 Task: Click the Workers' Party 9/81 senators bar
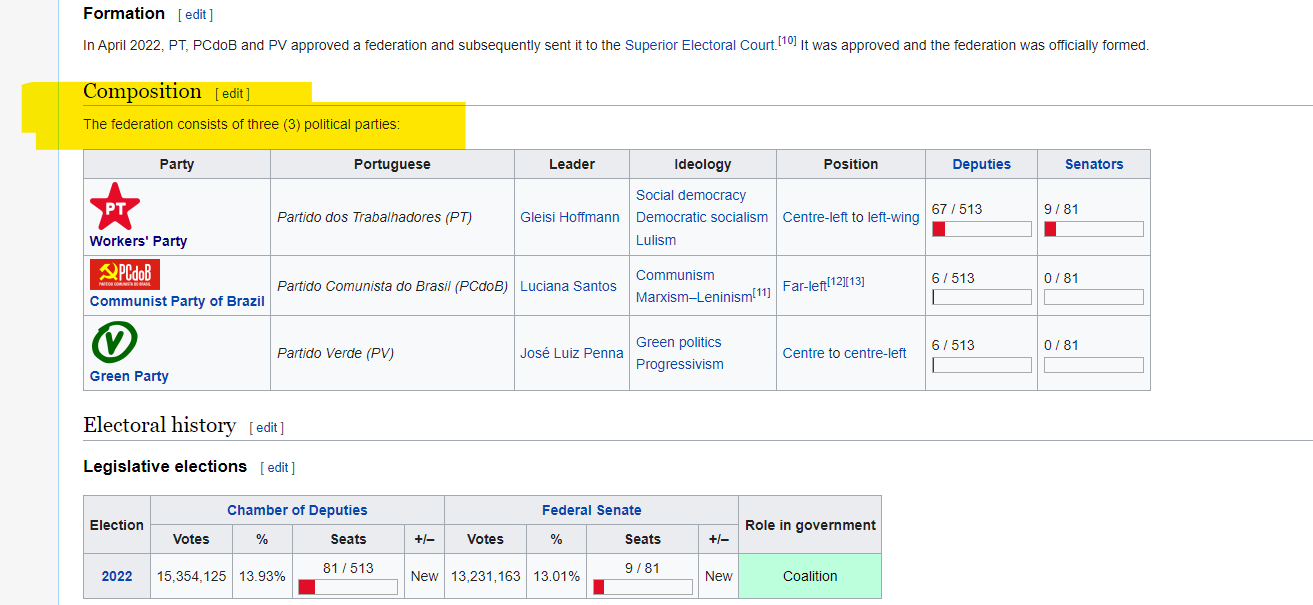coord(1094,229)
